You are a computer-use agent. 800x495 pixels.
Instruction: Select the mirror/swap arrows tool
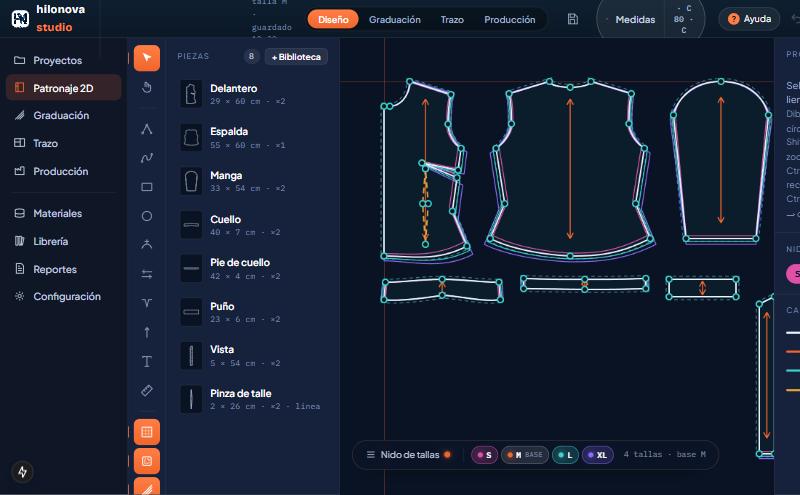pos(147,274)
